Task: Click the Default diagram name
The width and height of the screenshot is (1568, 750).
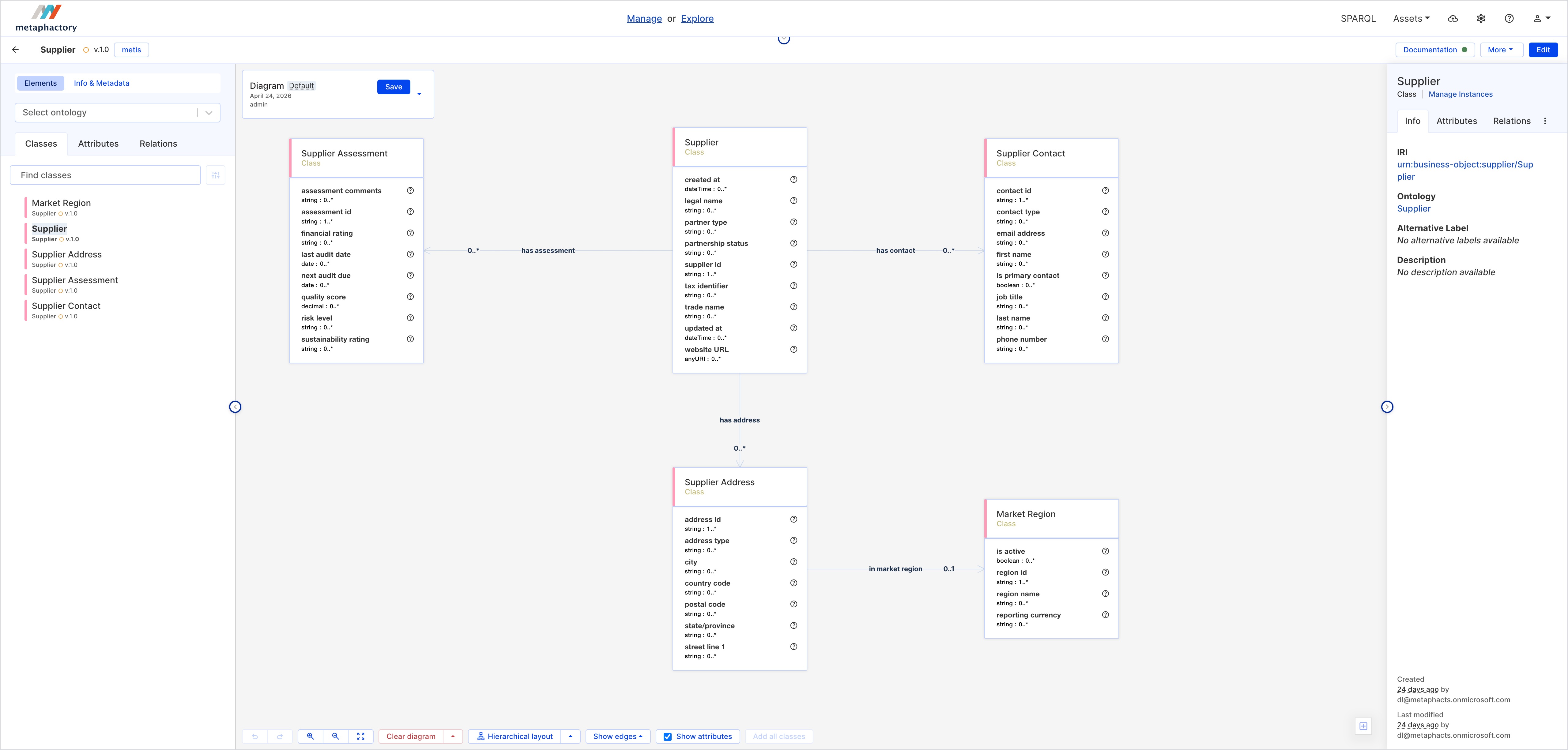Action: pyautogui.click(x=301, y=86)
